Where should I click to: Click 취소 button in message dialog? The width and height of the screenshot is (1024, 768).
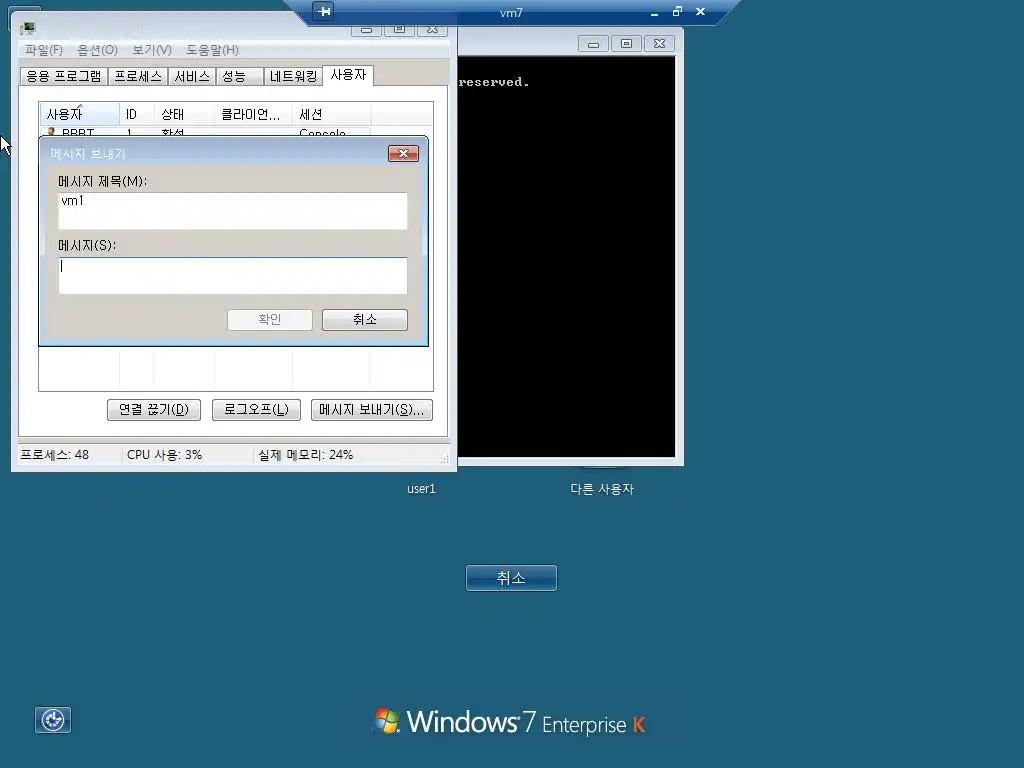364,319
